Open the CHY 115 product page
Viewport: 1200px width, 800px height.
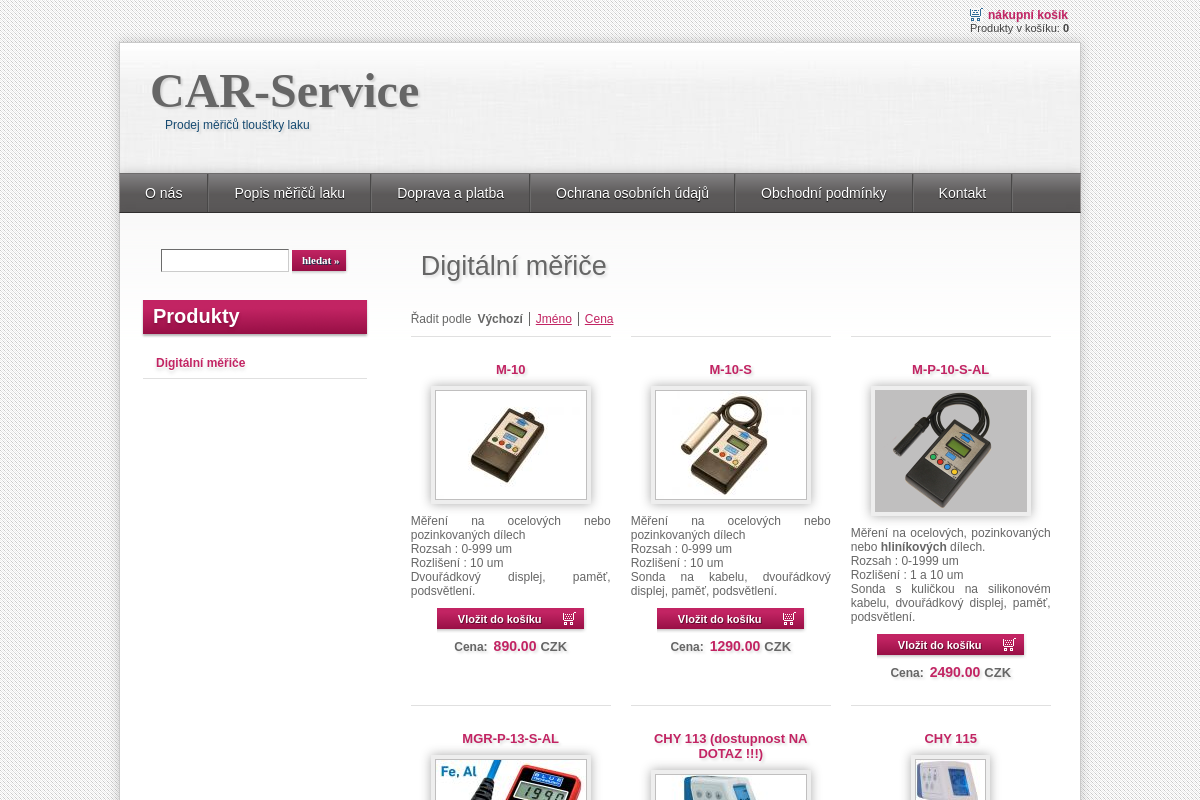pos(950,738)
